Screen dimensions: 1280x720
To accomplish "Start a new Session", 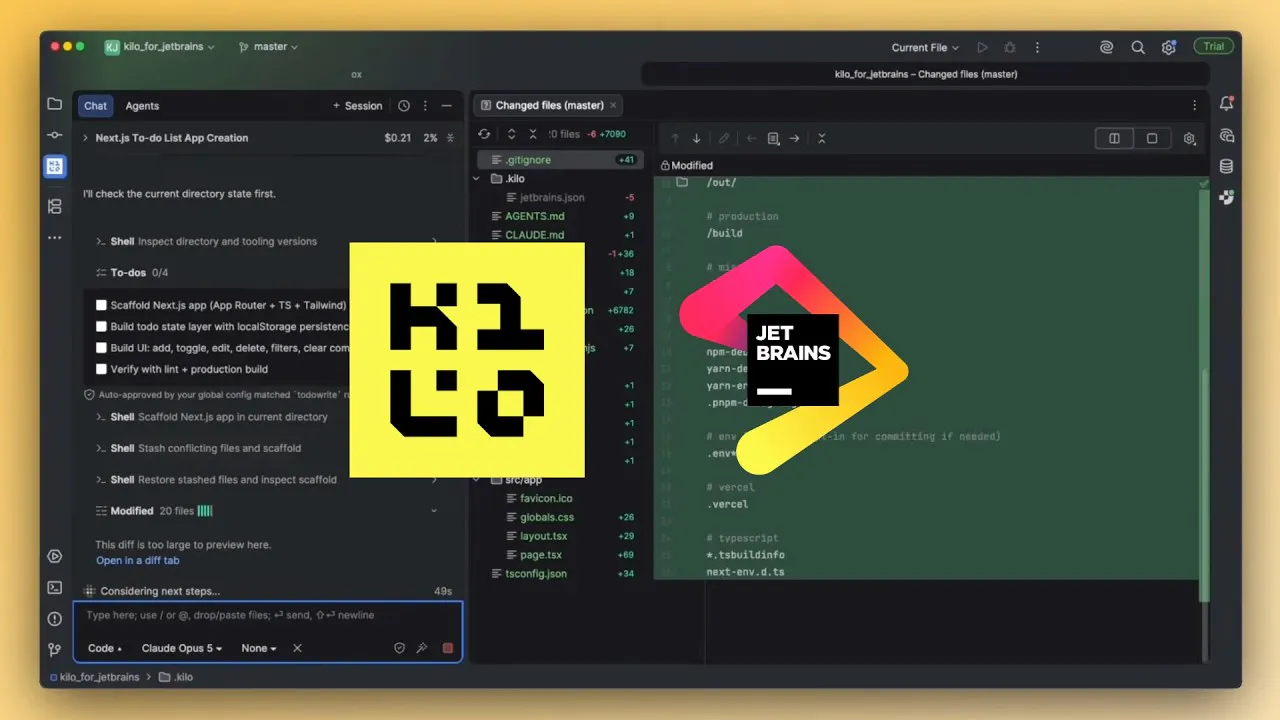I will point(358,106).
